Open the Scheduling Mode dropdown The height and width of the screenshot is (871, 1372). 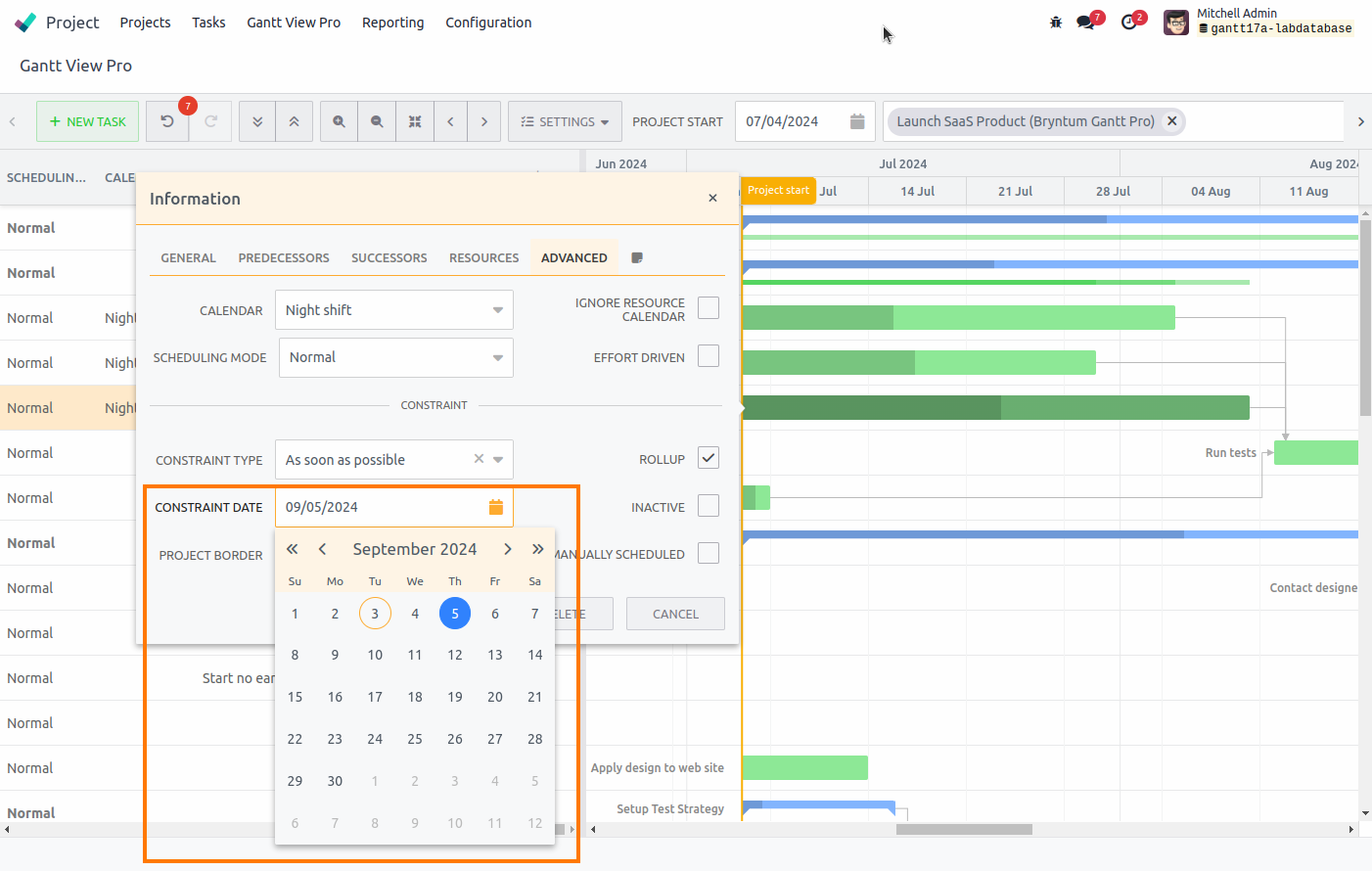point(395,357)
